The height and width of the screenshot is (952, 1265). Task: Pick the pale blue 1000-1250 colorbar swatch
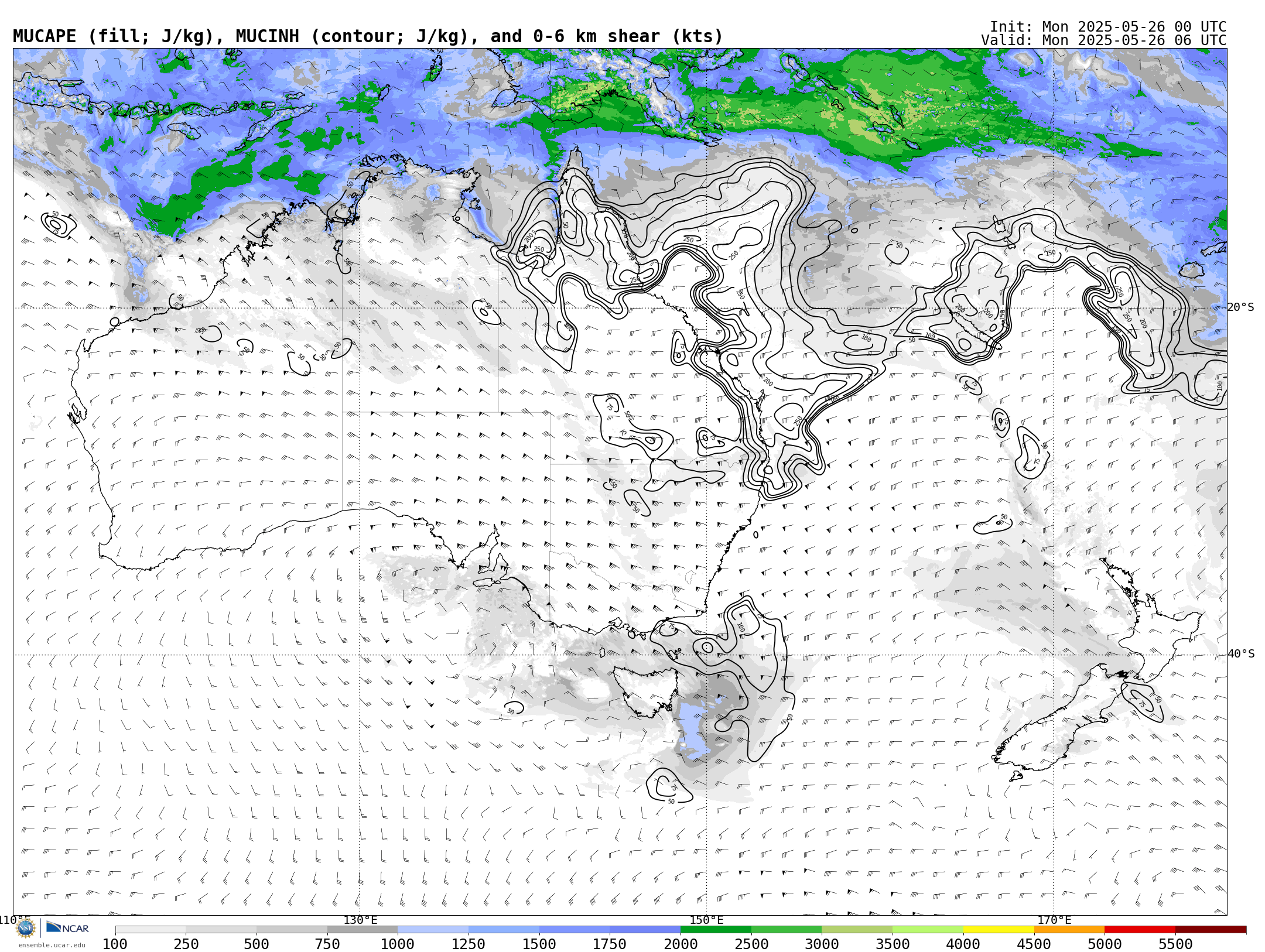click(433, 930)
